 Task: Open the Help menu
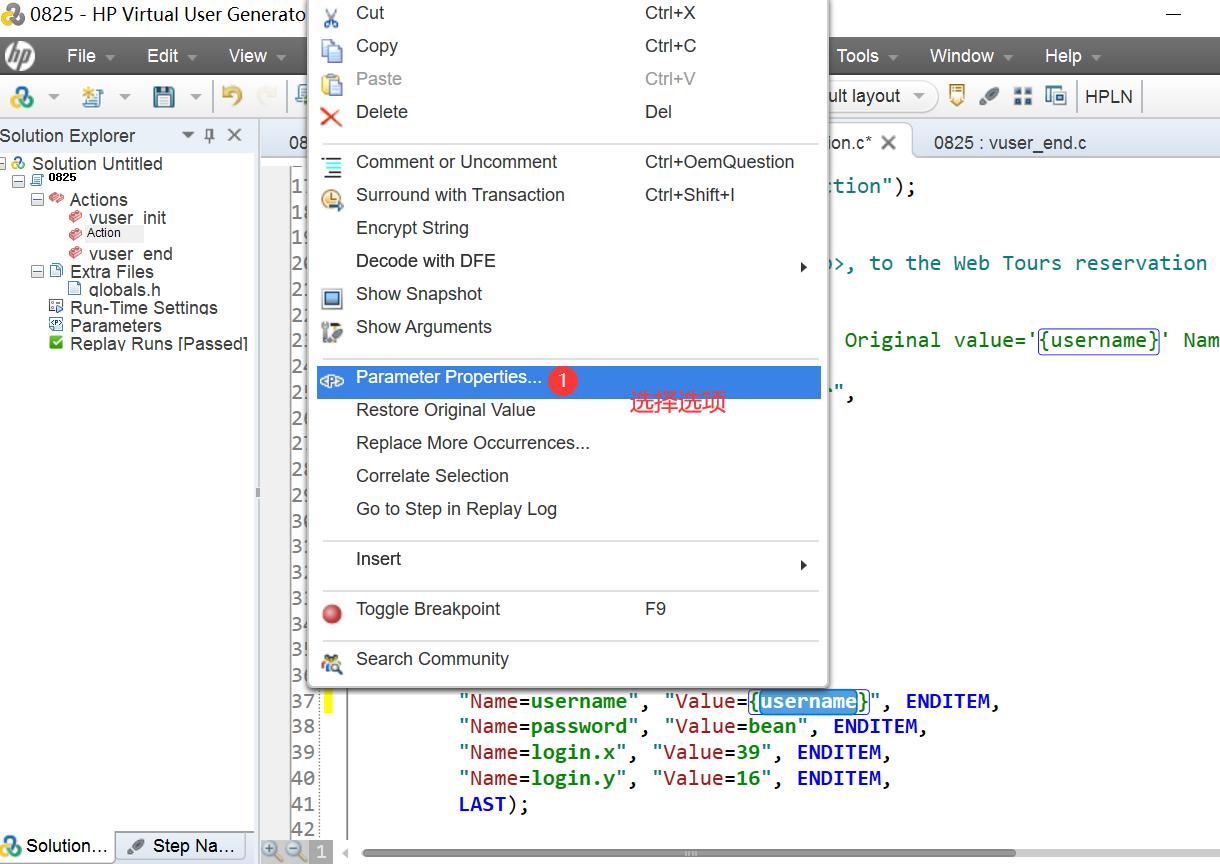(x=1073, y=56)
